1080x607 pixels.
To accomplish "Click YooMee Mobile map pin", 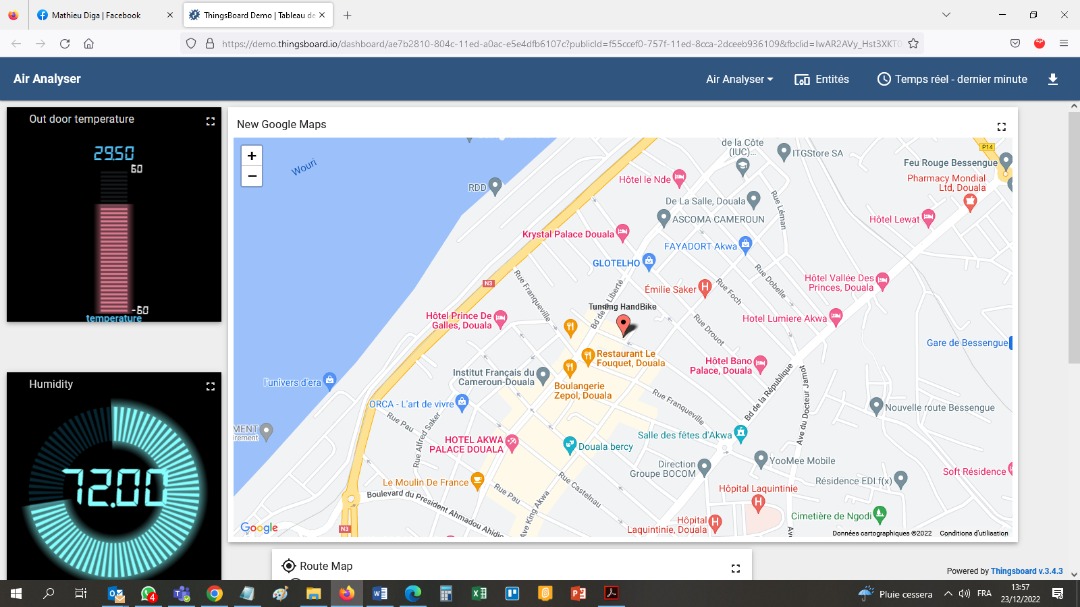I will [x=760, y=459].
